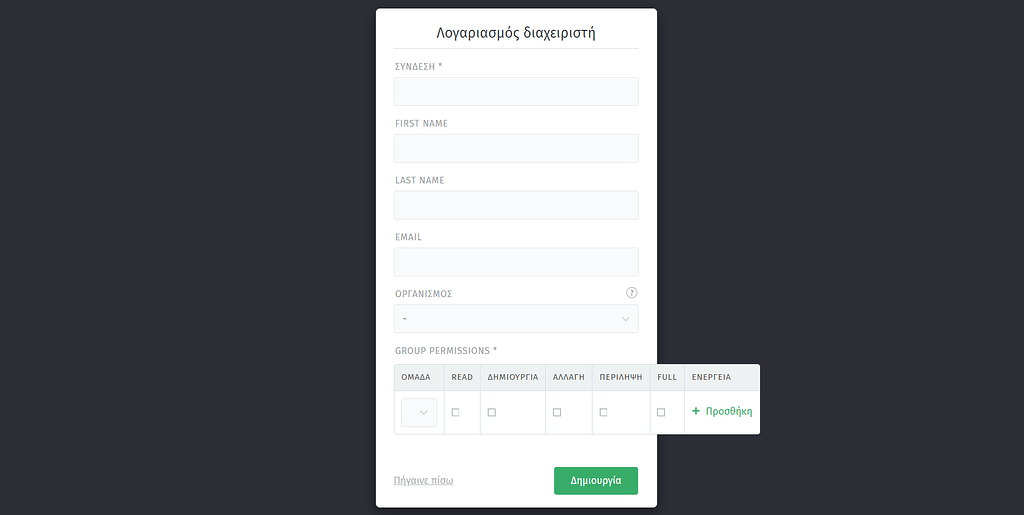Click the GROUP PERMISSIONS label
Image resolution: width=1024 pixels, height=515 pixels.
coord(445,351)
